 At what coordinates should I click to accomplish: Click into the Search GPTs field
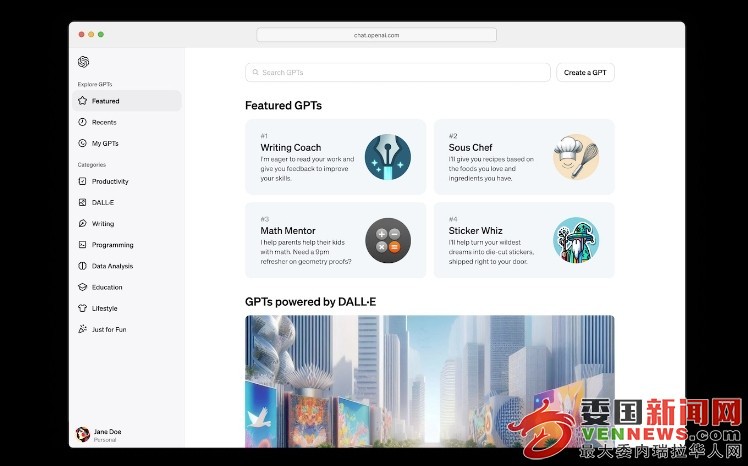point(398,72)
